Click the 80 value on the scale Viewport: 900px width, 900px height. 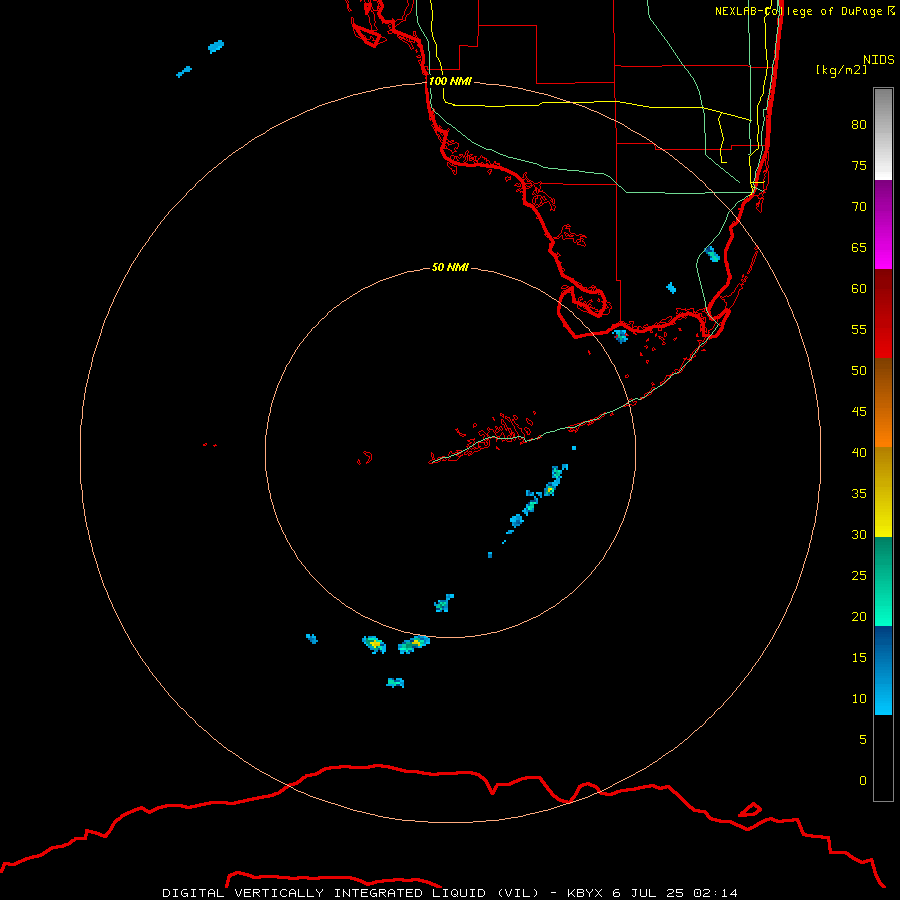coord(859,125)
